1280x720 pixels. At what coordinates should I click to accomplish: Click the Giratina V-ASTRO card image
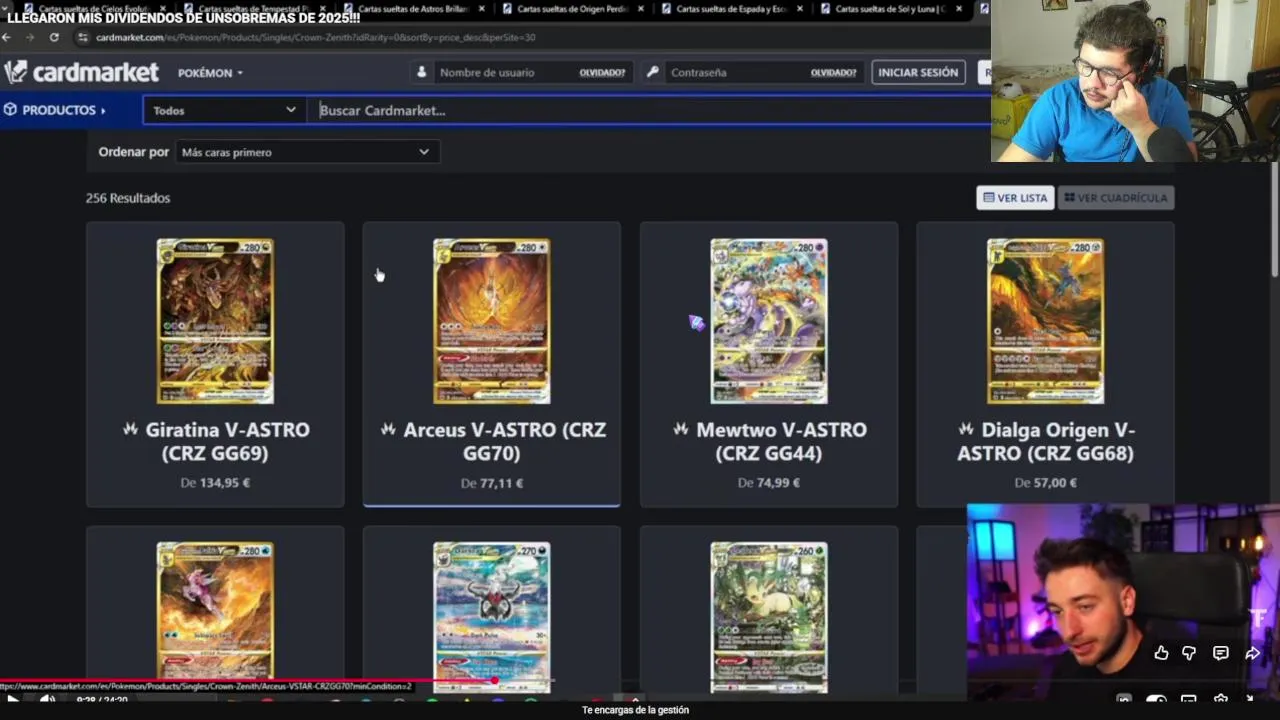click(215, 321)
